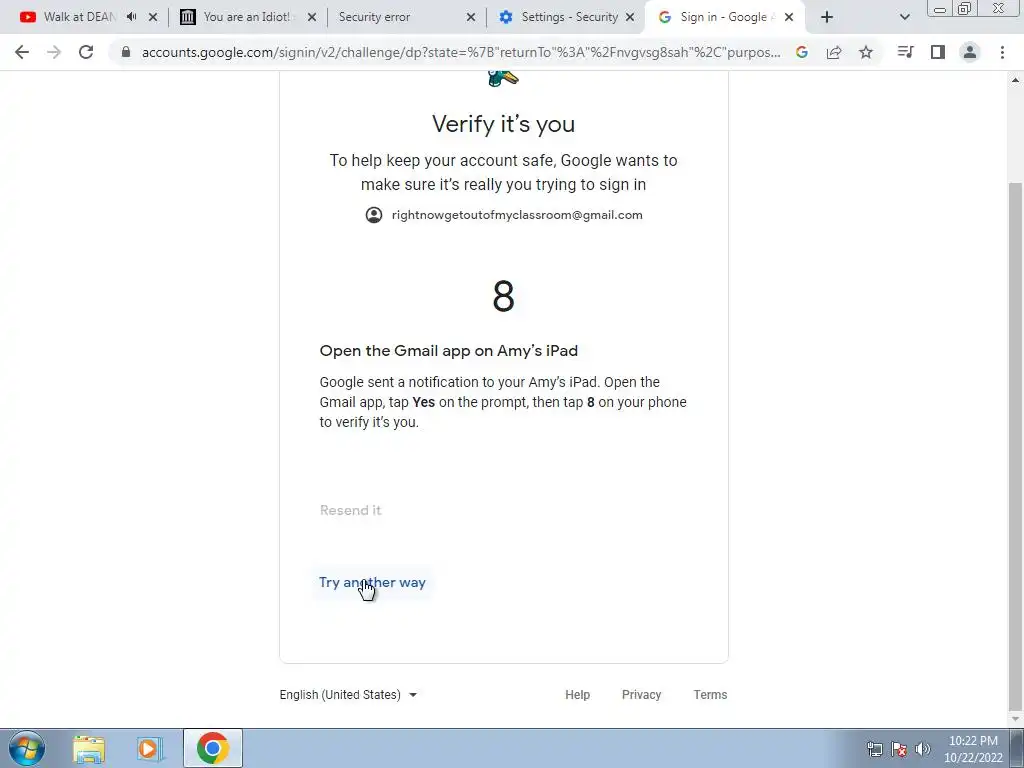This screenshot has height=768, width=1024.
Task: Click the Verify it's you heading
Action: click(504, 124)
